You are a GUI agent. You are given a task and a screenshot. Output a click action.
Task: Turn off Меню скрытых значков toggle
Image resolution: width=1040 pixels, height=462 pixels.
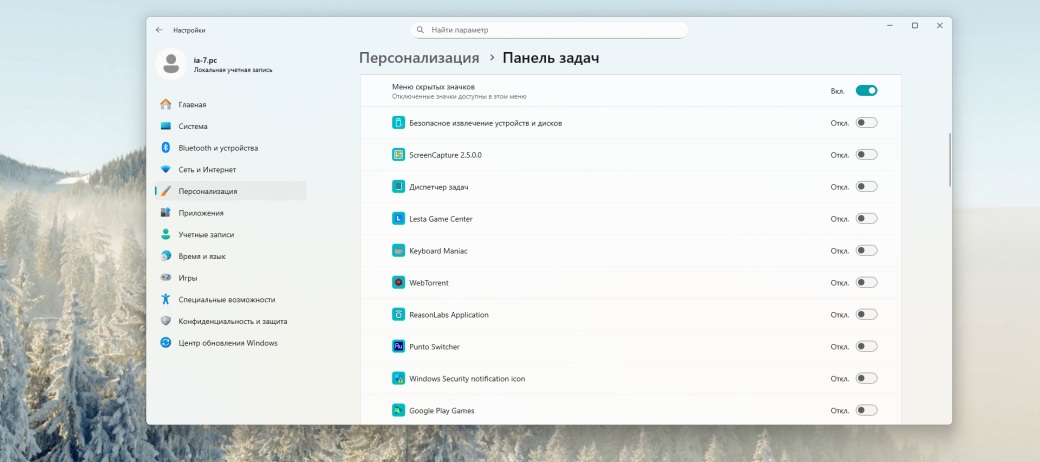pos(866,91)
